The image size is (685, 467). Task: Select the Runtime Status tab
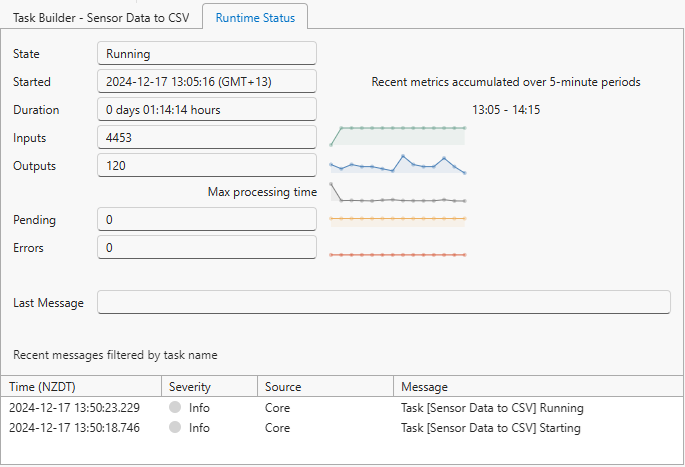tap(255, 17)
